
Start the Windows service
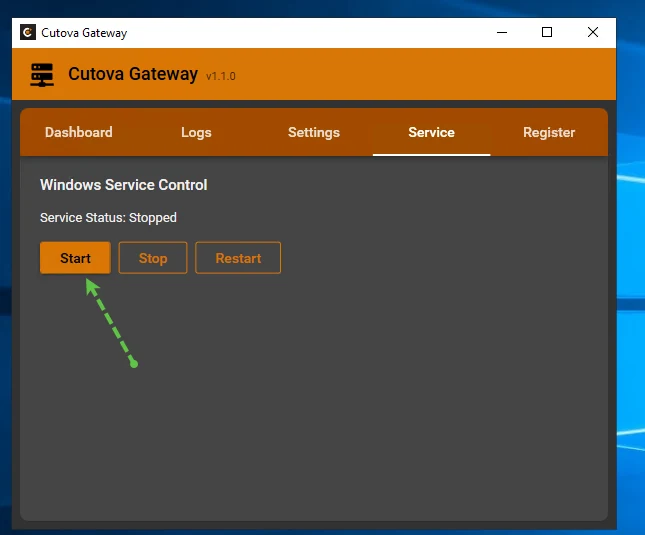[75, 258]
